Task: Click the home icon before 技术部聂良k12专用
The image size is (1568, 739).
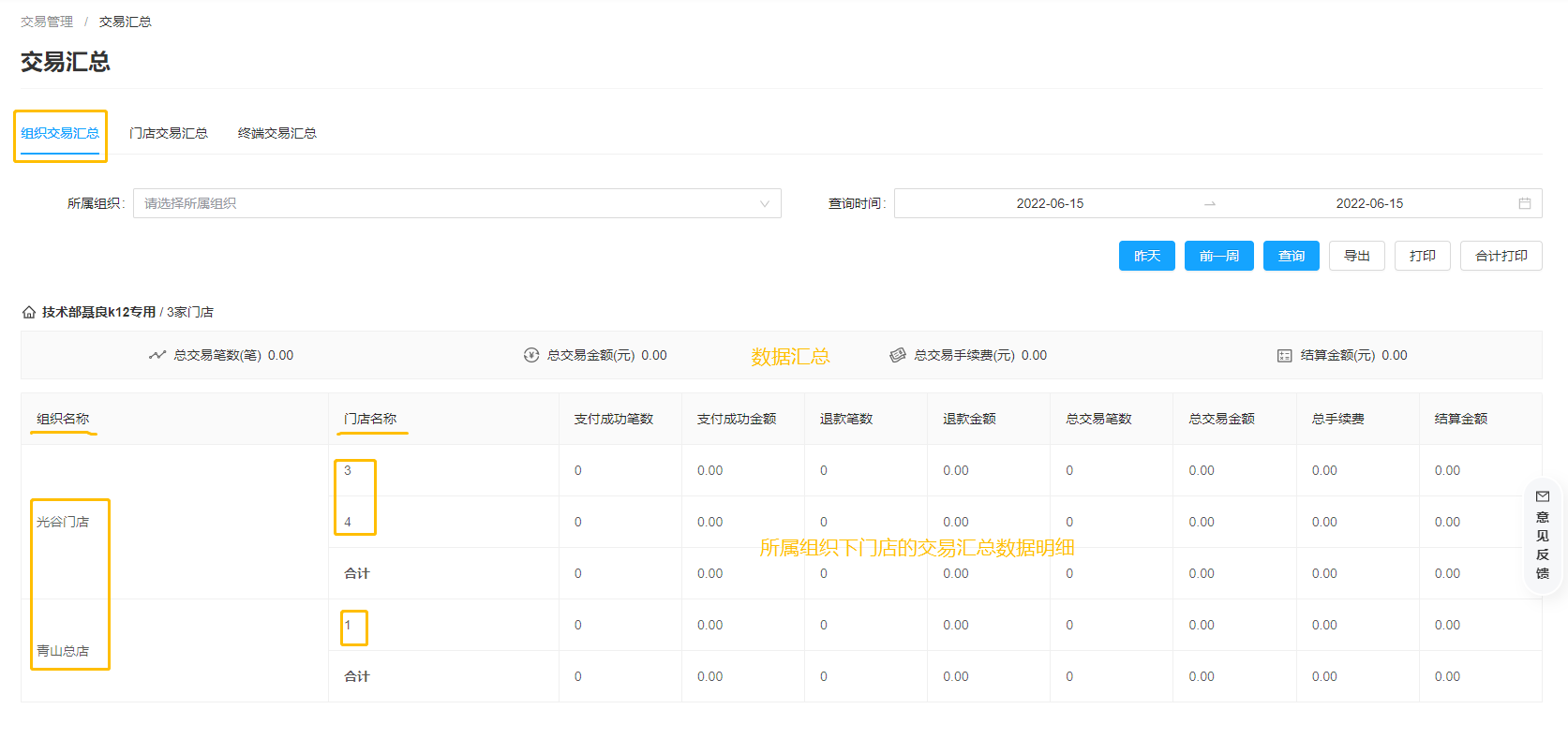Action: 29,312
